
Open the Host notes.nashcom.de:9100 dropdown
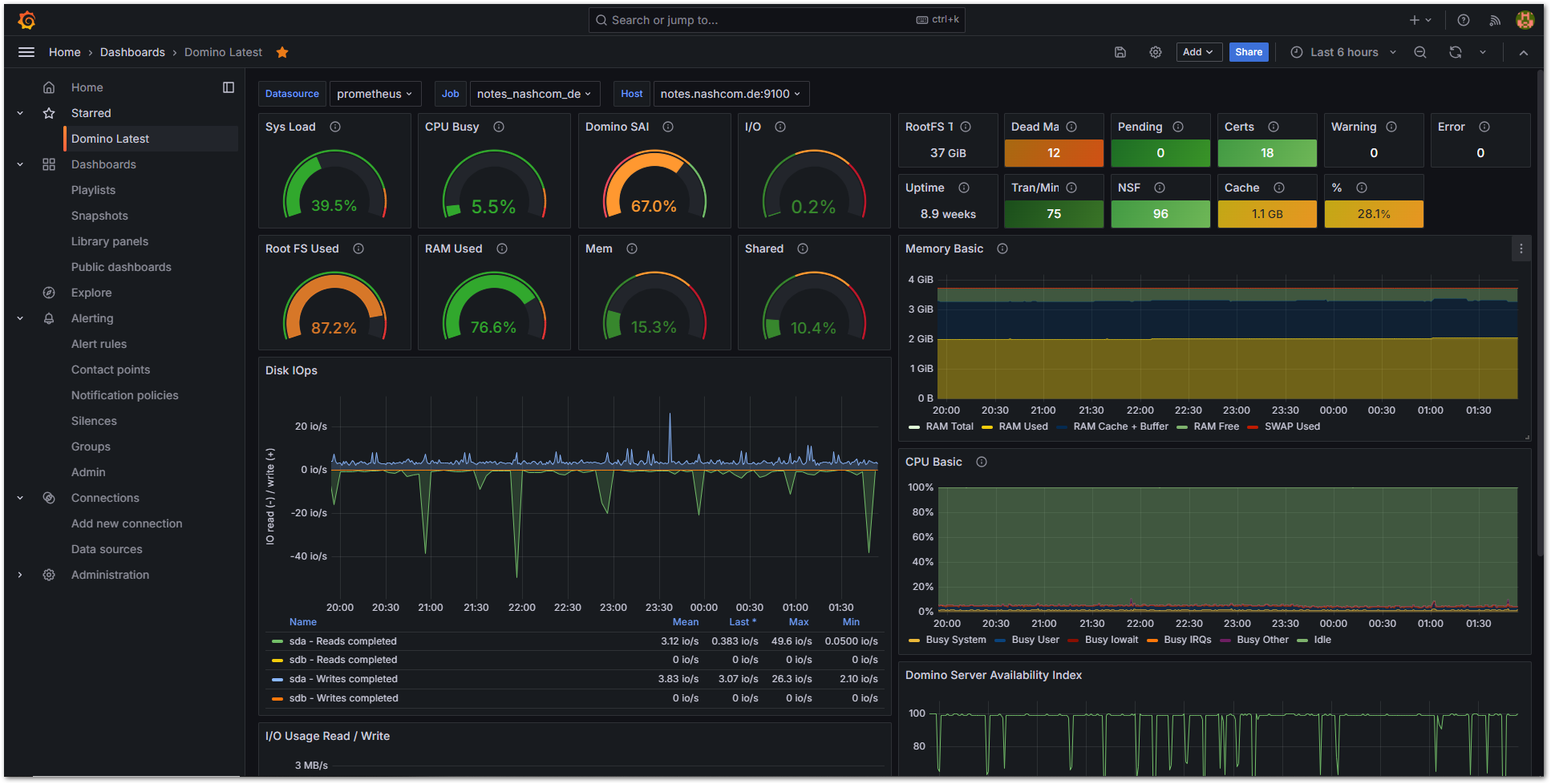[731, 94]
